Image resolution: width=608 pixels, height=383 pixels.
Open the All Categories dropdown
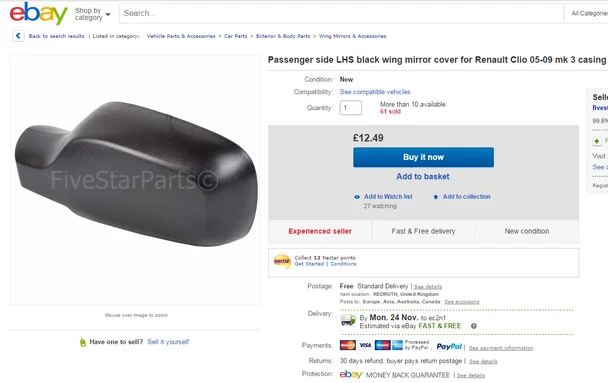(x=587, y=14)
